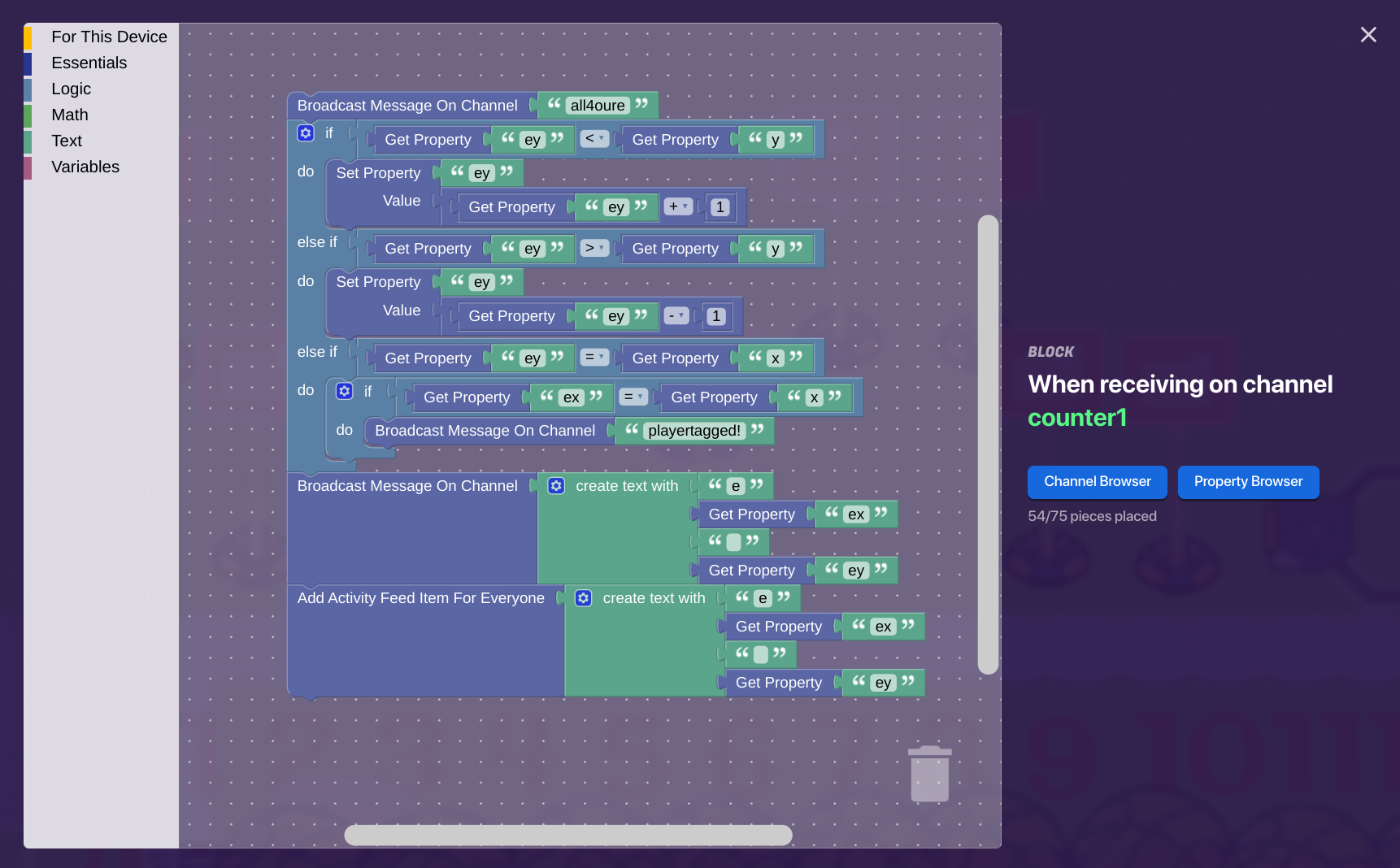Open the Property Browser

tap(1248, 481)
